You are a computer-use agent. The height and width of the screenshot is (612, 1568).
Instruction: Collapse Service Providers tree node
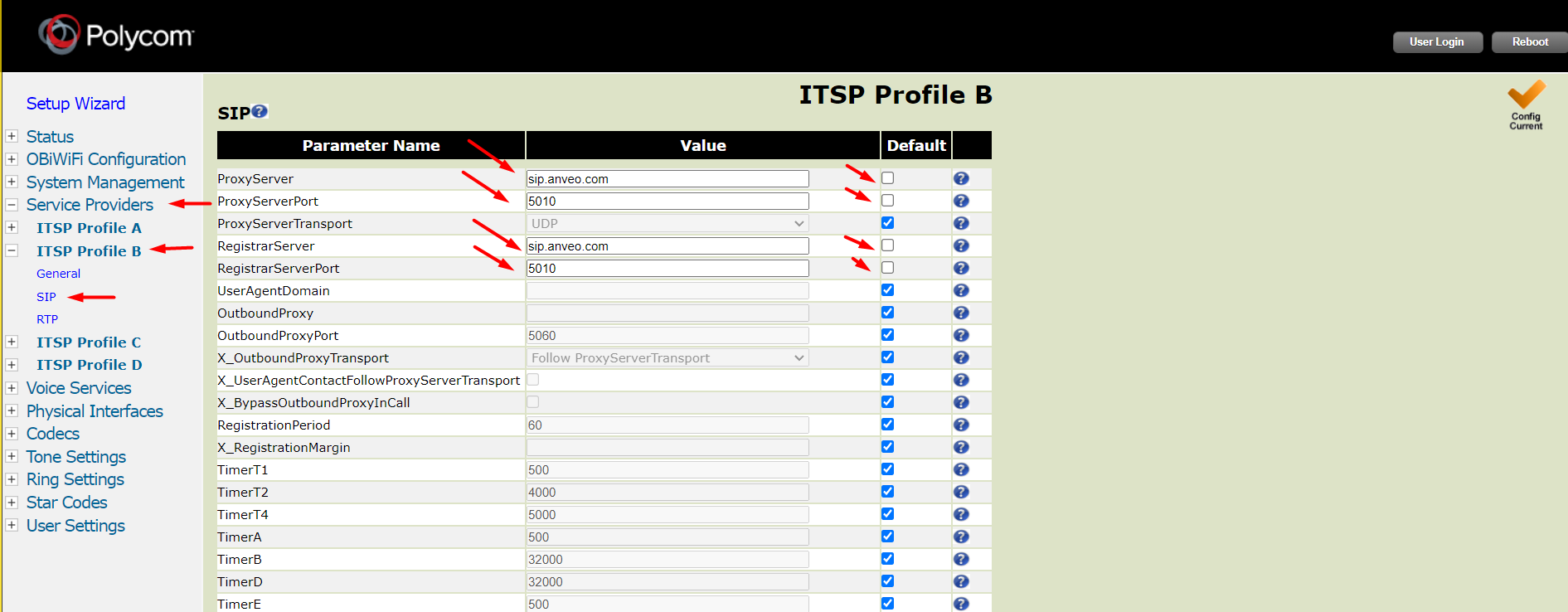coord(12,204)
